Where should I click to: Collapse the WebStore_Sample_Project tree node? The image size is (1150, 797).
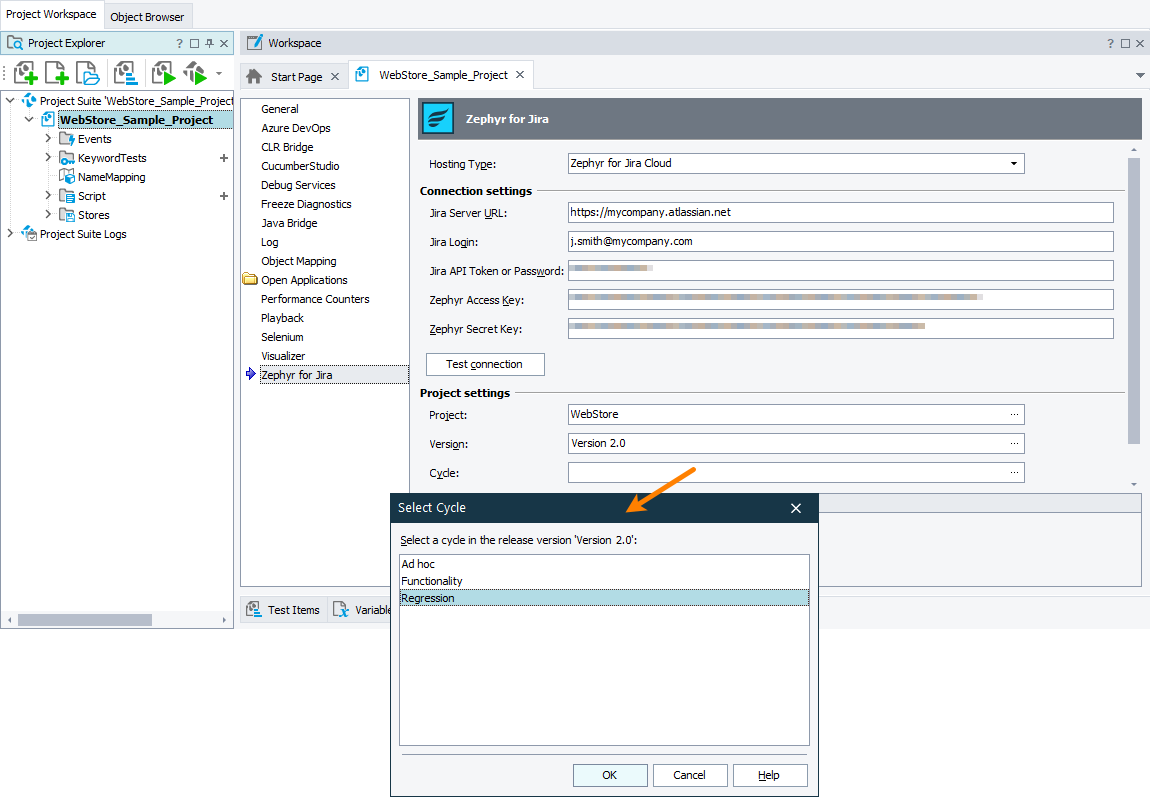click(29, 119)
